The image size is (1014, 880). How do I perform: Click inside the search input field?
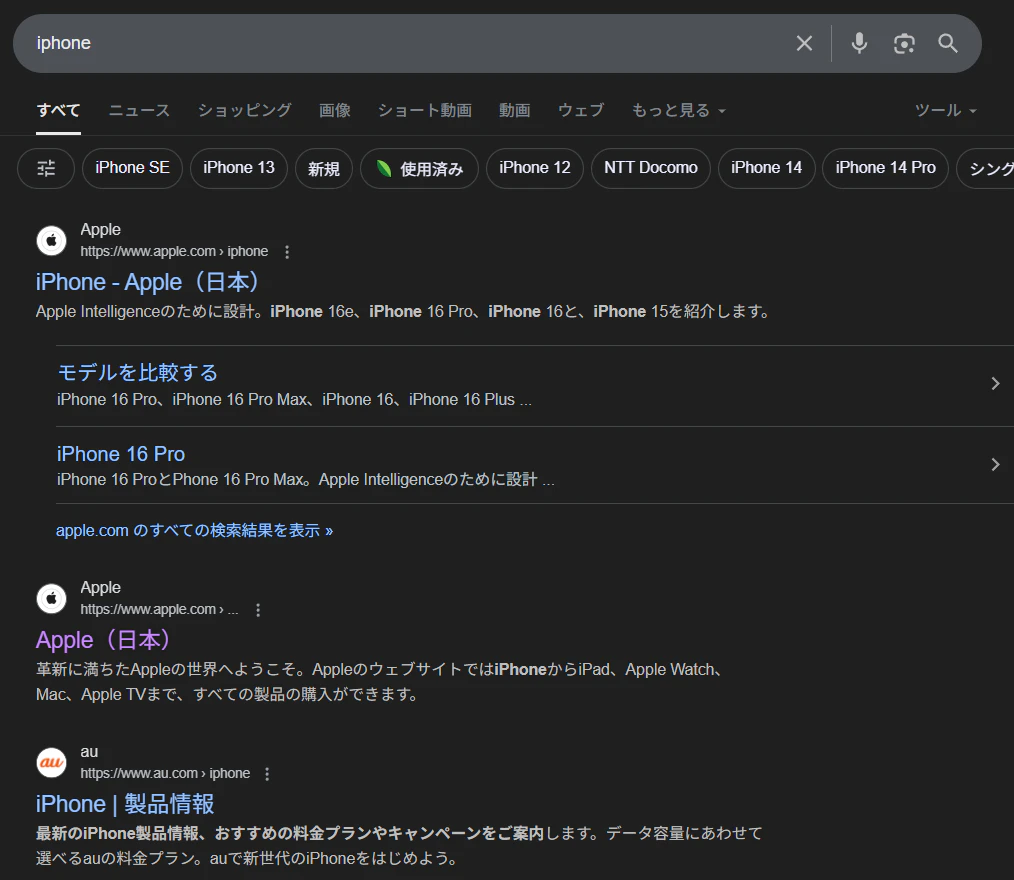pos(400,43)
